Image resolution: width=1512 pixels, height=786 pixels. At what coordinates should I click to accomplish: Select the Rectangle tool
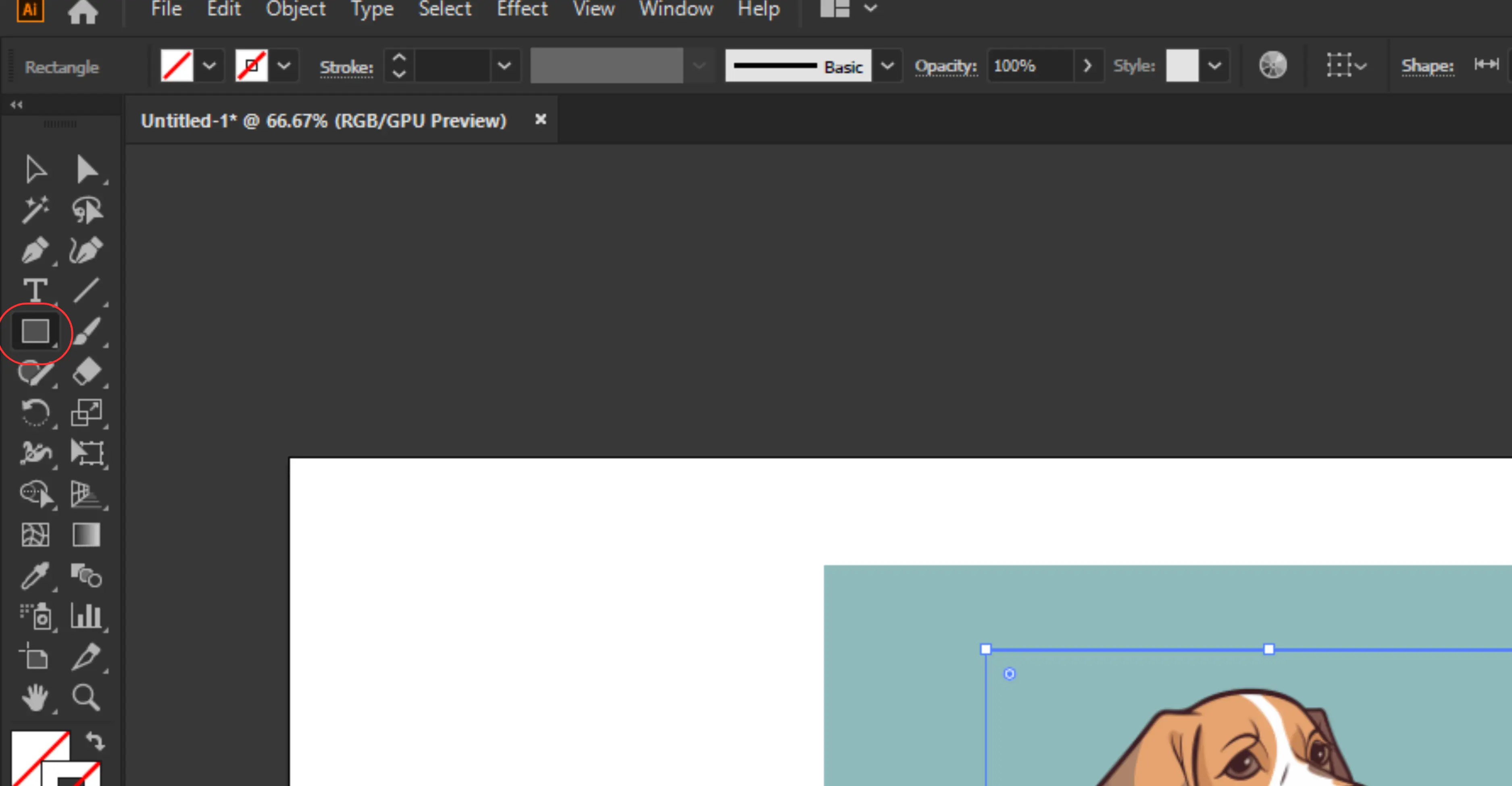[x=35, y=331]
